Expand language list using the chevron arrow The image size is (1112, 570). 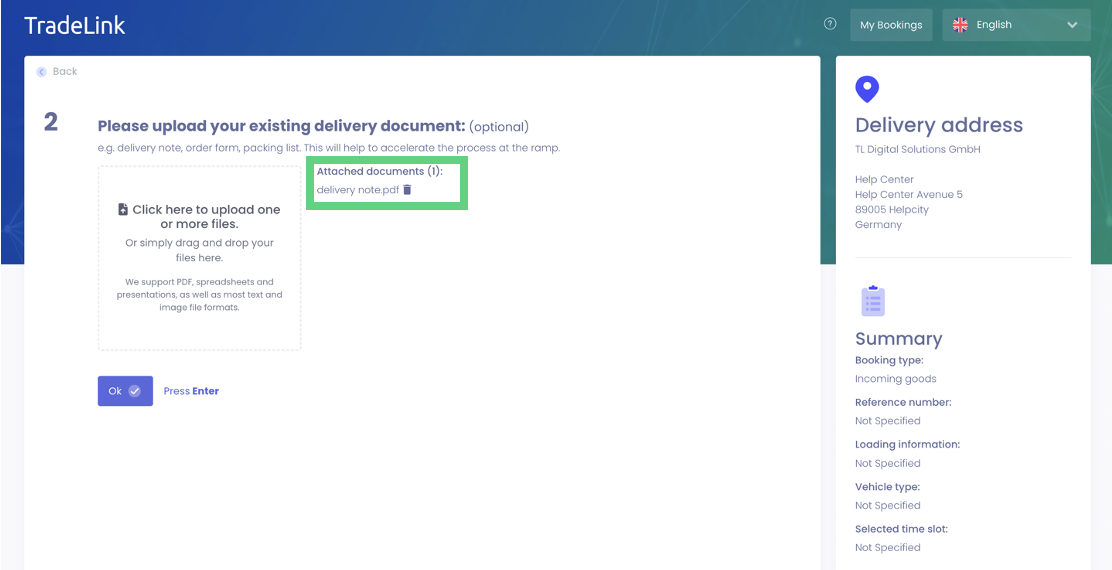(1072, 25)
